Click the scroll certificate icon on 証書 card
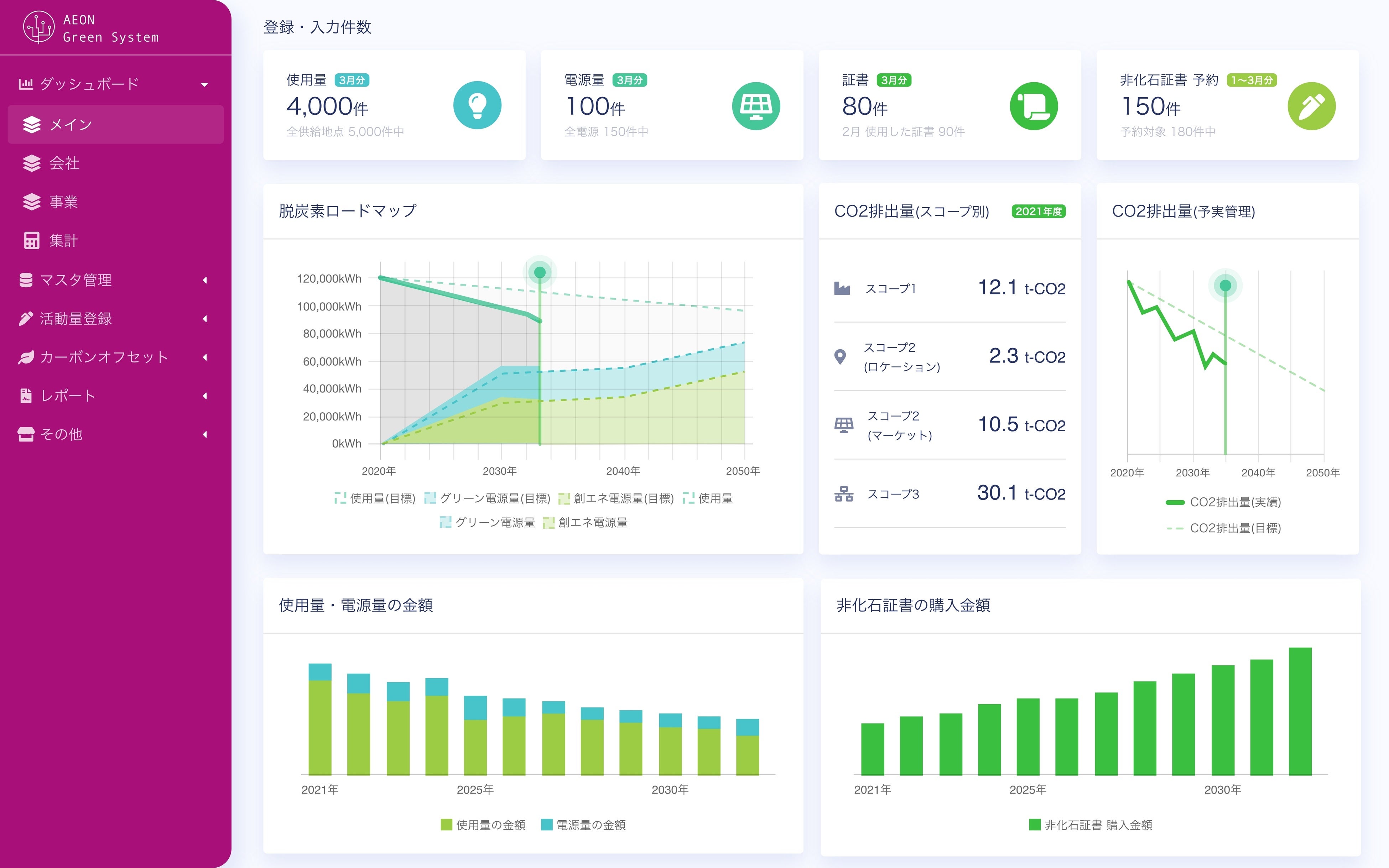This screenshot has width=1389, height=868. pyautogui.click(x=1034, y=106)
